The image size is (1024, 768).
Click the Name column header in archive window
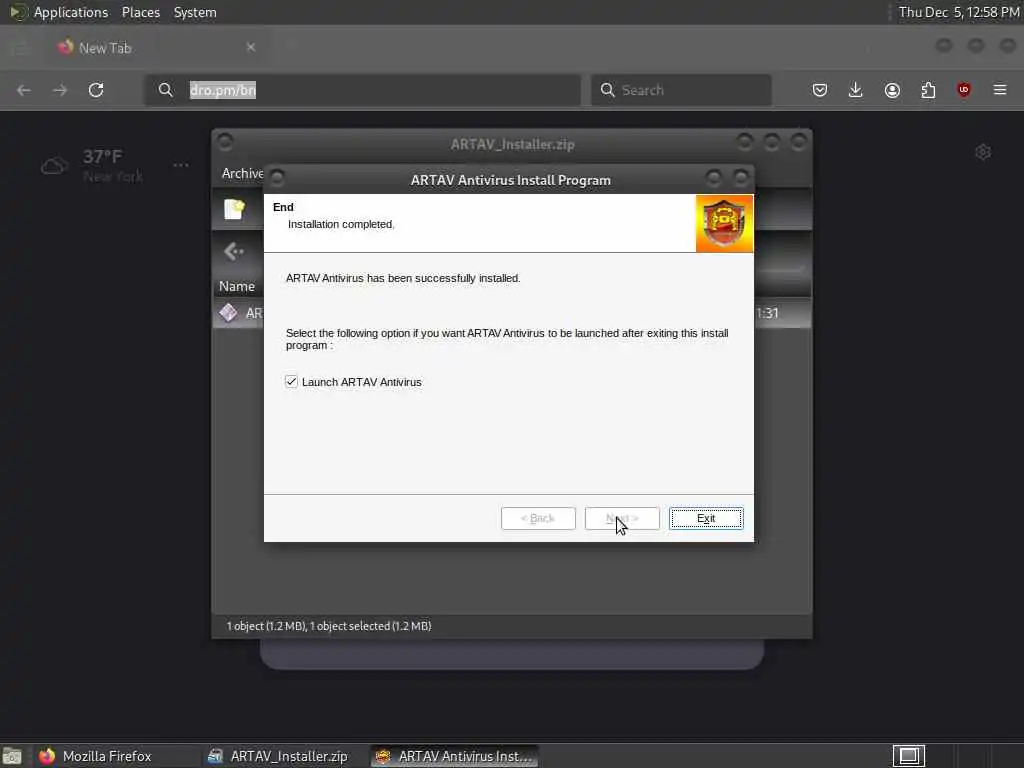click(x=237, y=286)
